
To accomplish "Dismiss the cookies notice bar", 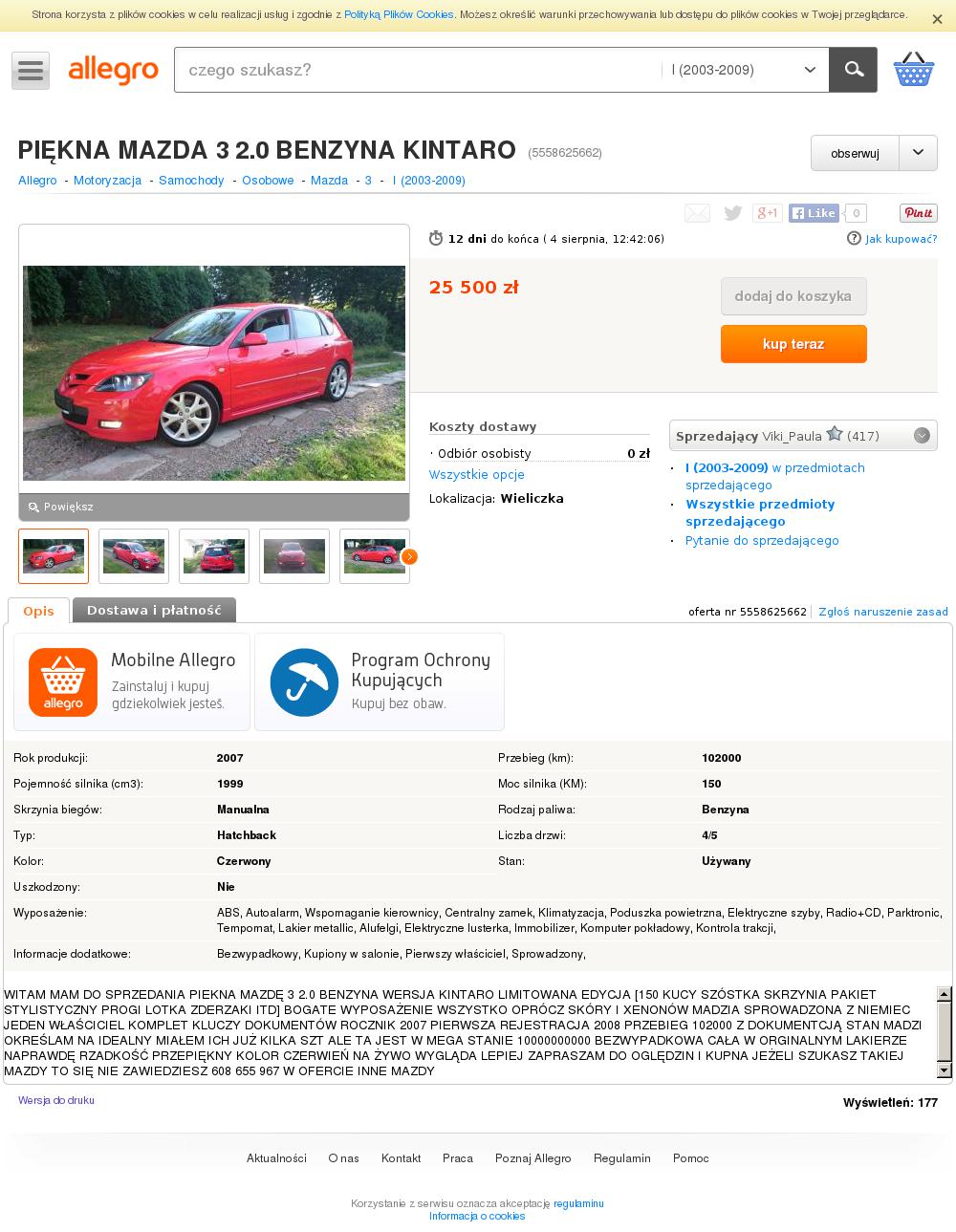I will pyautogui.click(x=937, y=18).
